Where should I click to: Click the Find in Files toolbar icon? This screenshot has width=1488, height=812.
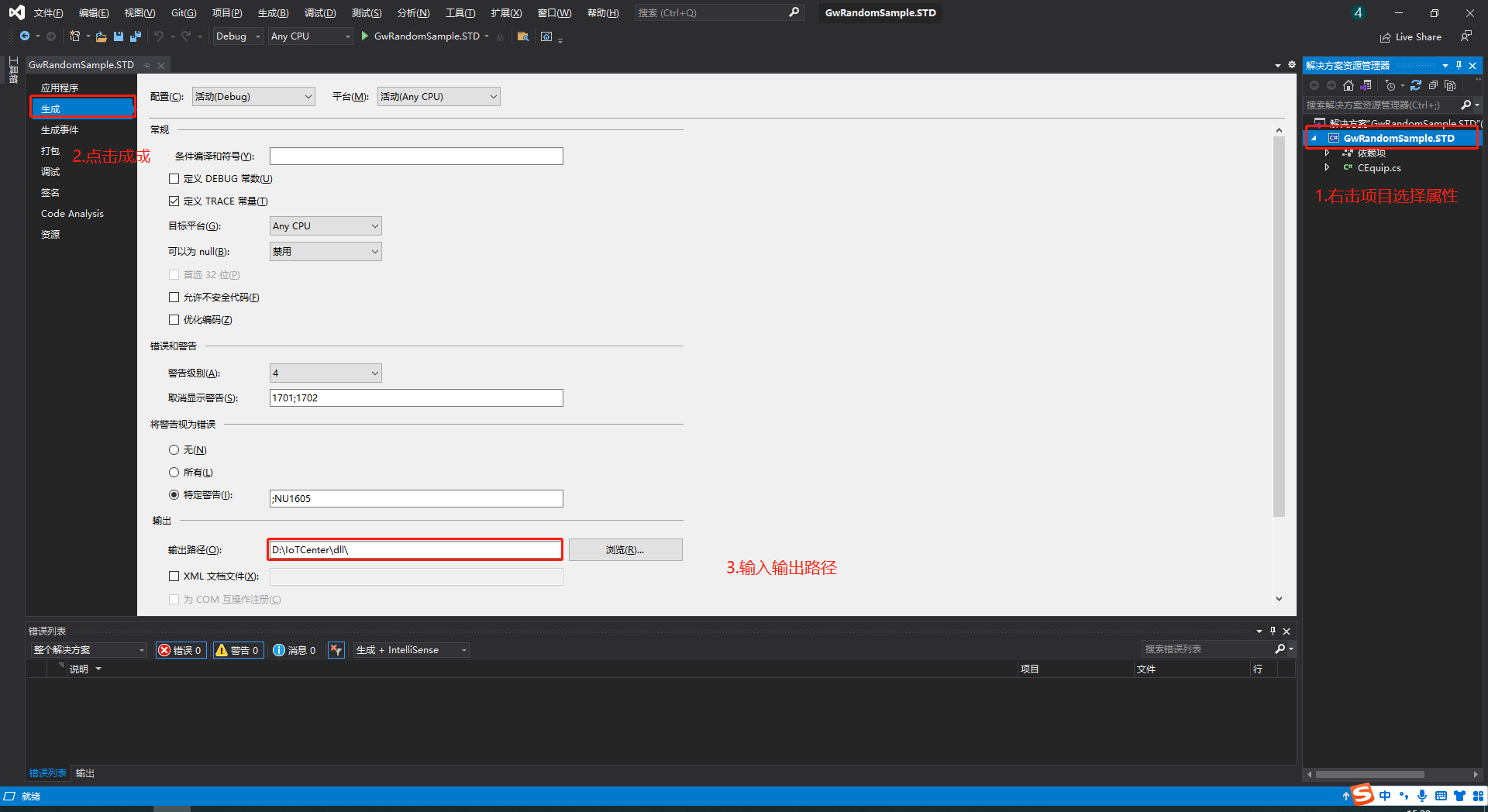[523, 36]
